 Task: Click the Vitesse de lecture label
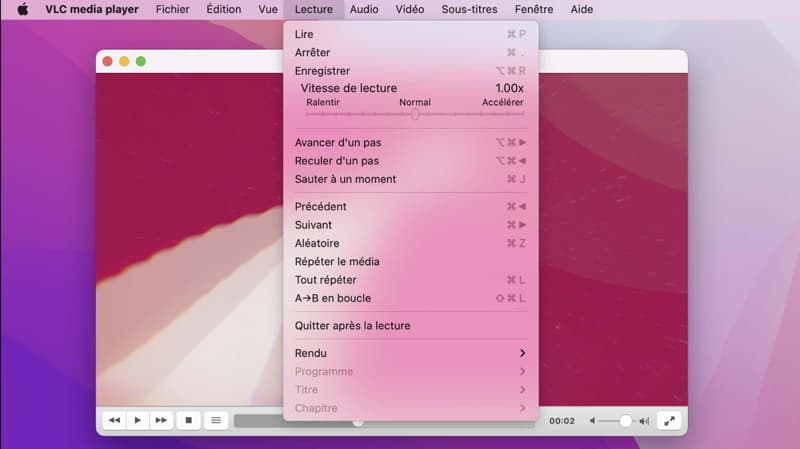point(348,88)
